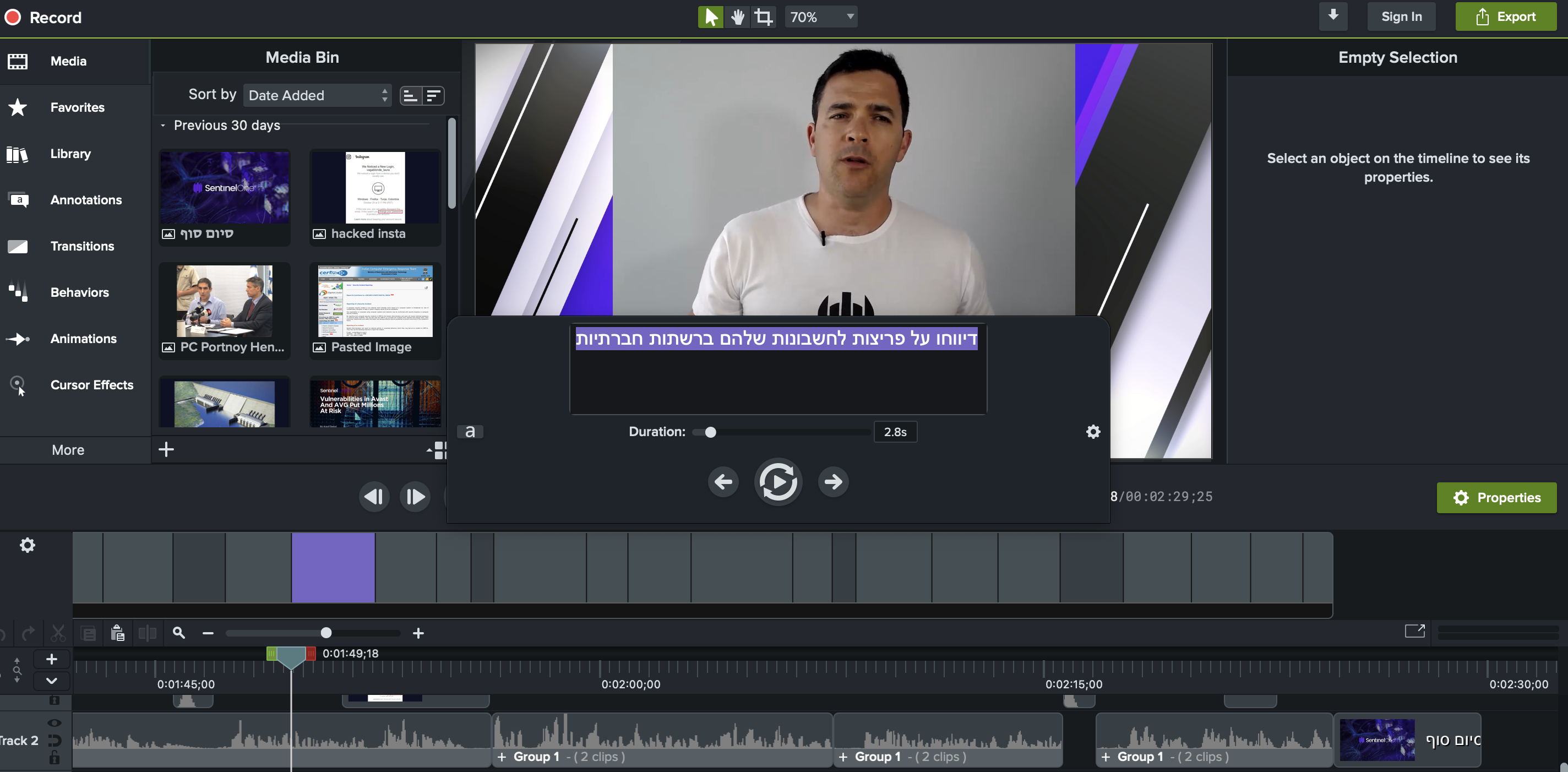Toggle Track 2 magnetic track icon
Image resolution: width=1568 pixels, height=772 pixels.
[54, 741]
